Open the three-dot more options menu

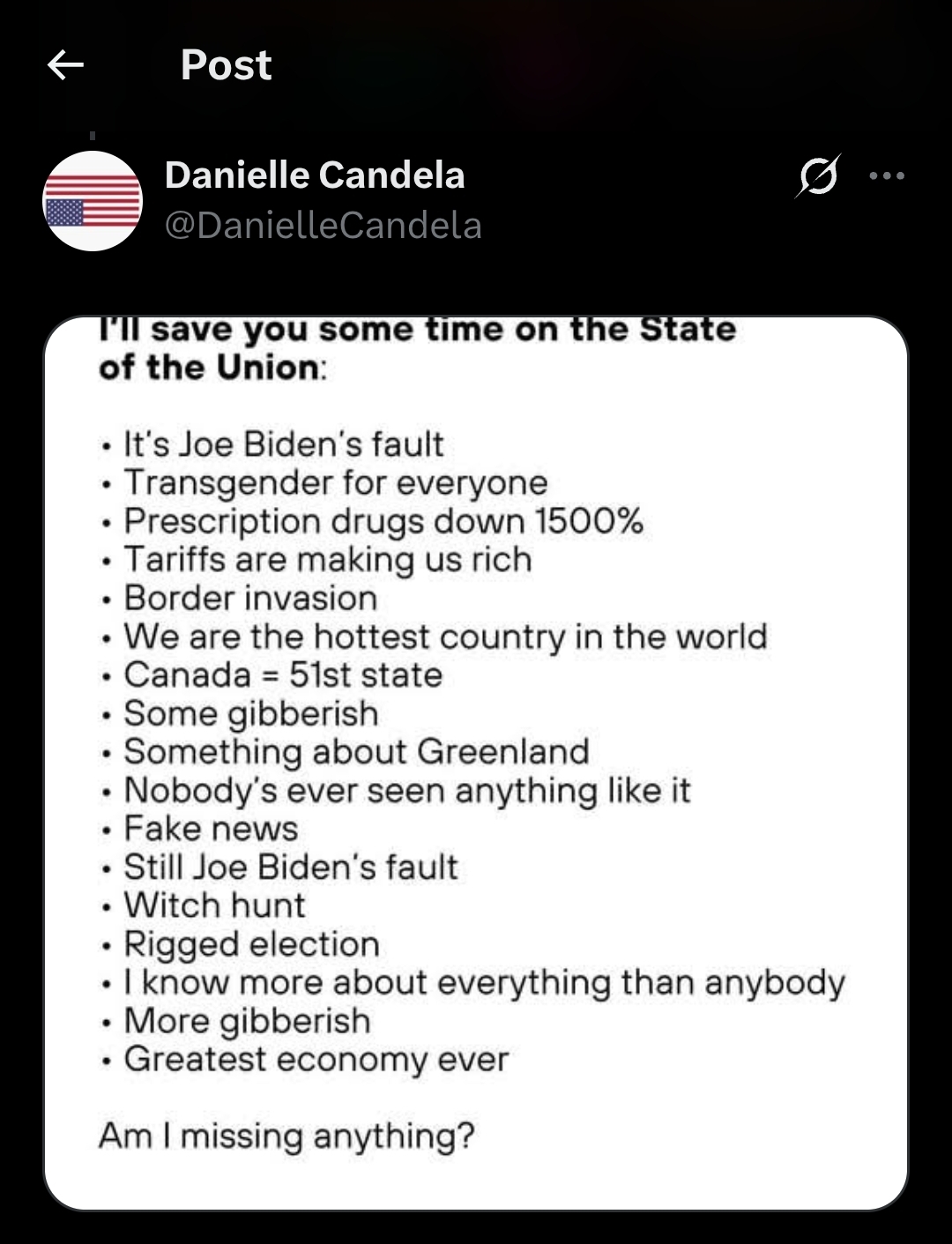(x=886, y=175)
